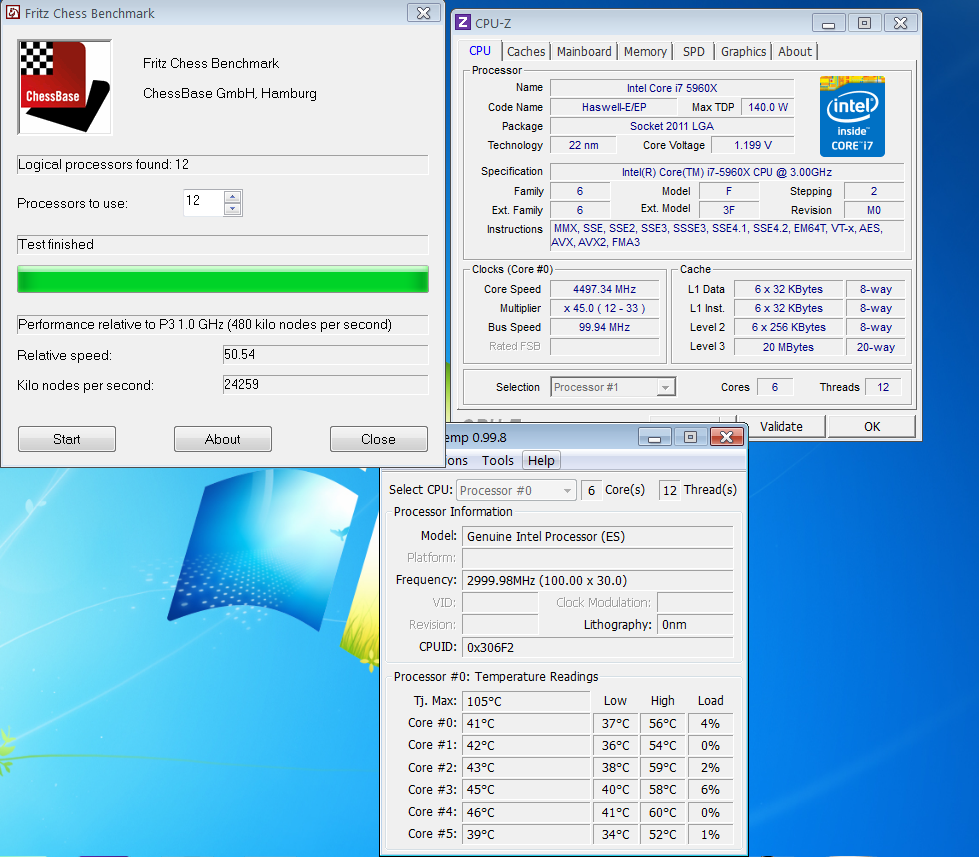Click the Bus Speed 99.94 MHz value
The height and width of the screenshot is (857, 979).
click(x=604, y=327)
